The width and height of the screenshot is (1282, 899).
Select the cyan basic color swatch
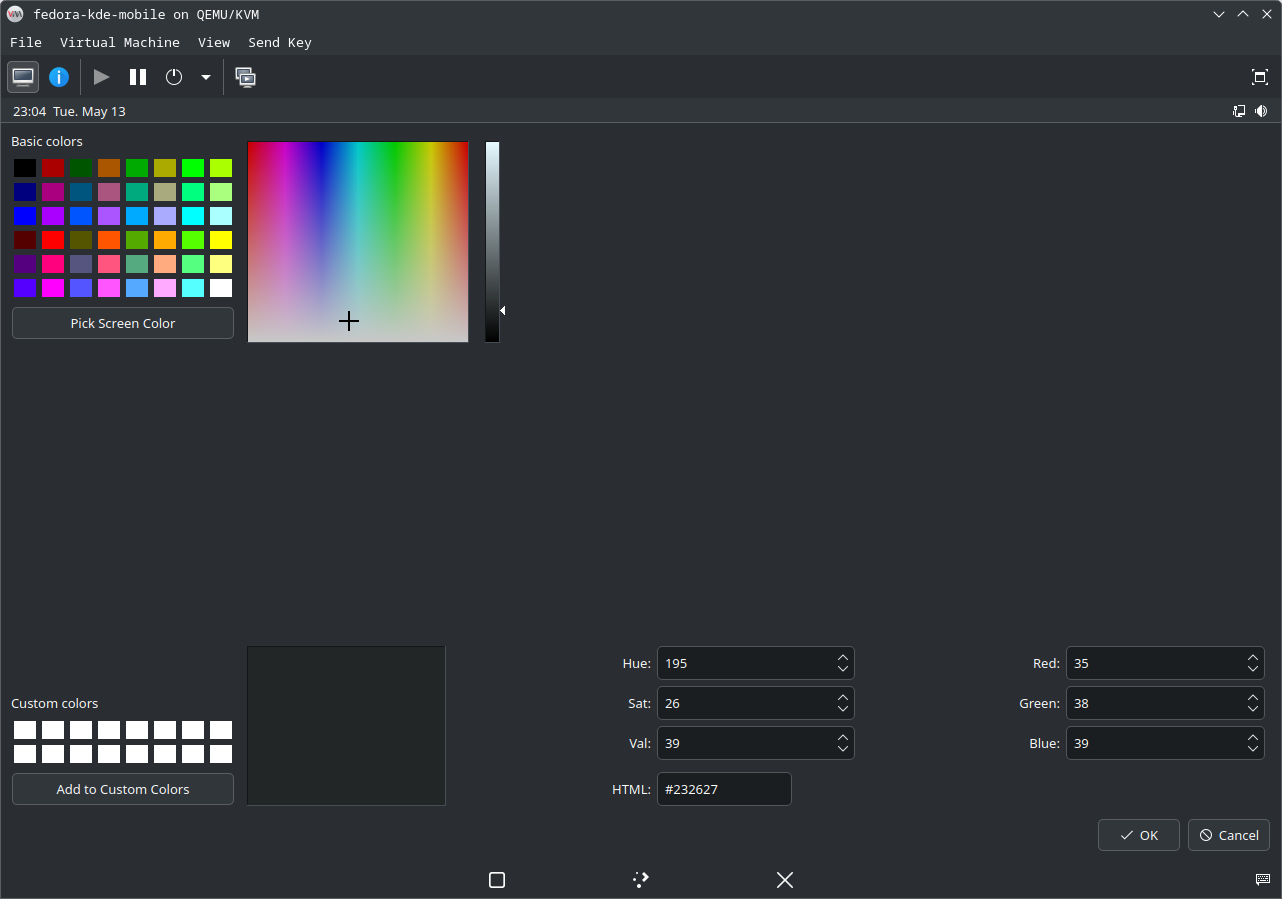193,216
